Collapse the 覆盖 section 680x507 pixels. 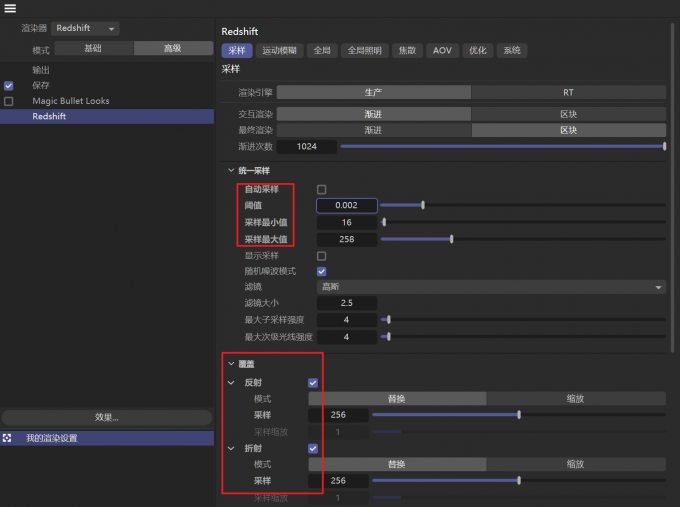point(231,364)
